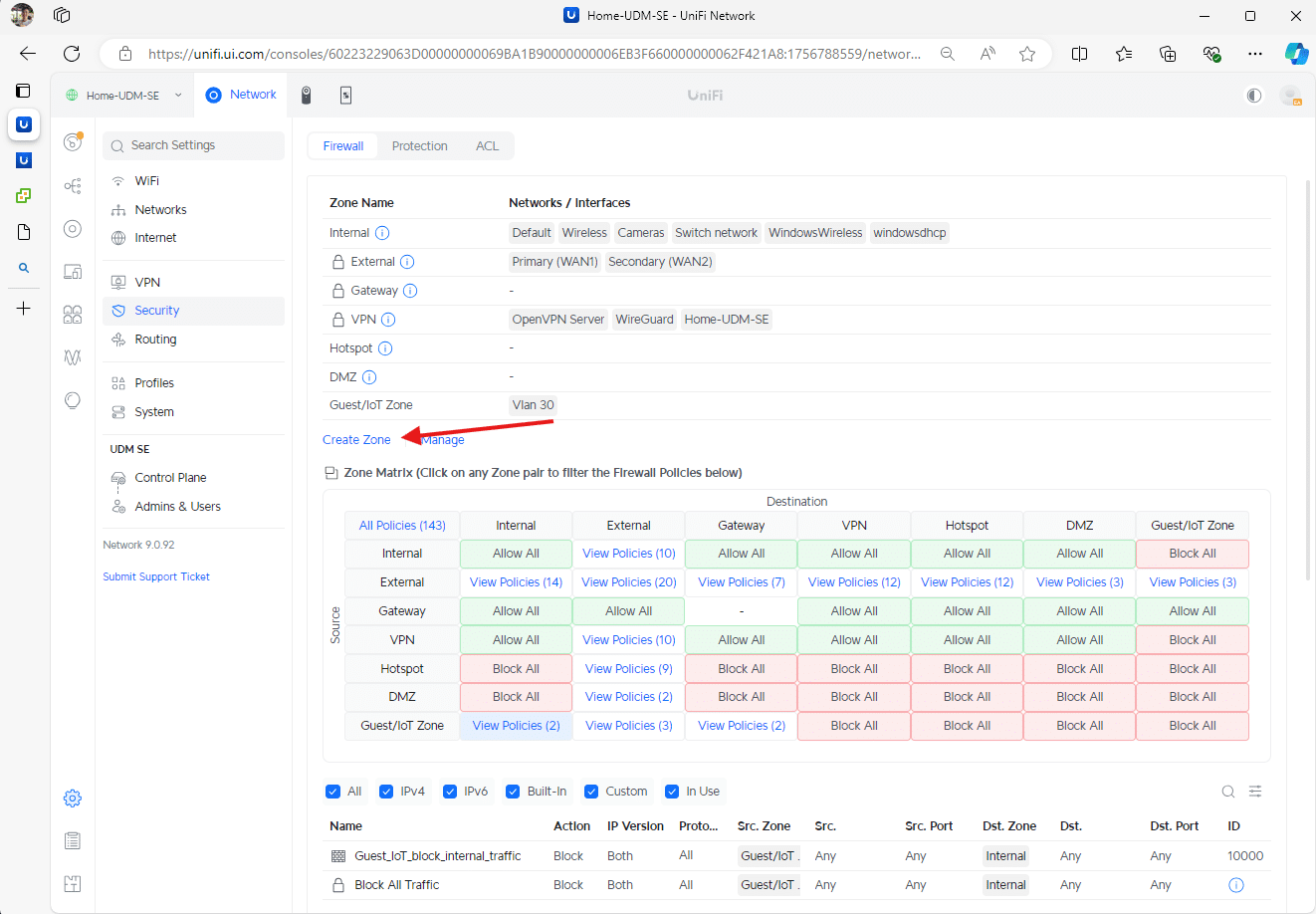Toggle the In Use filter checkbox
The height and width of the screenshot is (914, 1316).
click(x=672, y=792)
